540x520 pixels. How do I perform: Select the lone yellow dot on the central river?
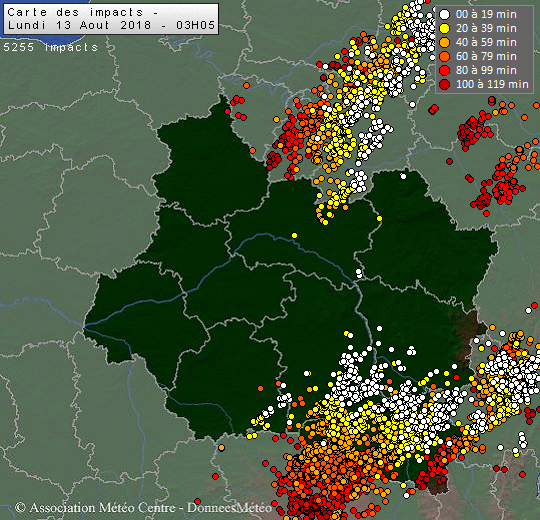pyautogui.click(x=294, y=236)
